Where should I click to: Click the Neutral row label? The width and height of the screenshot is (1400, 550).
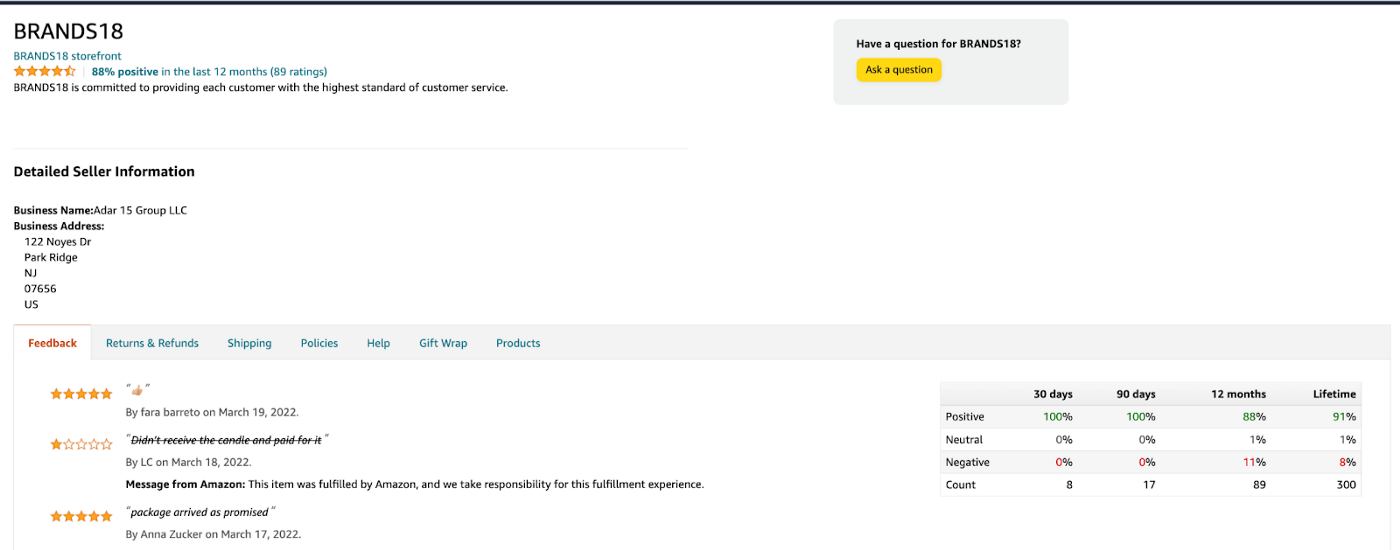(x=964, y=440)
